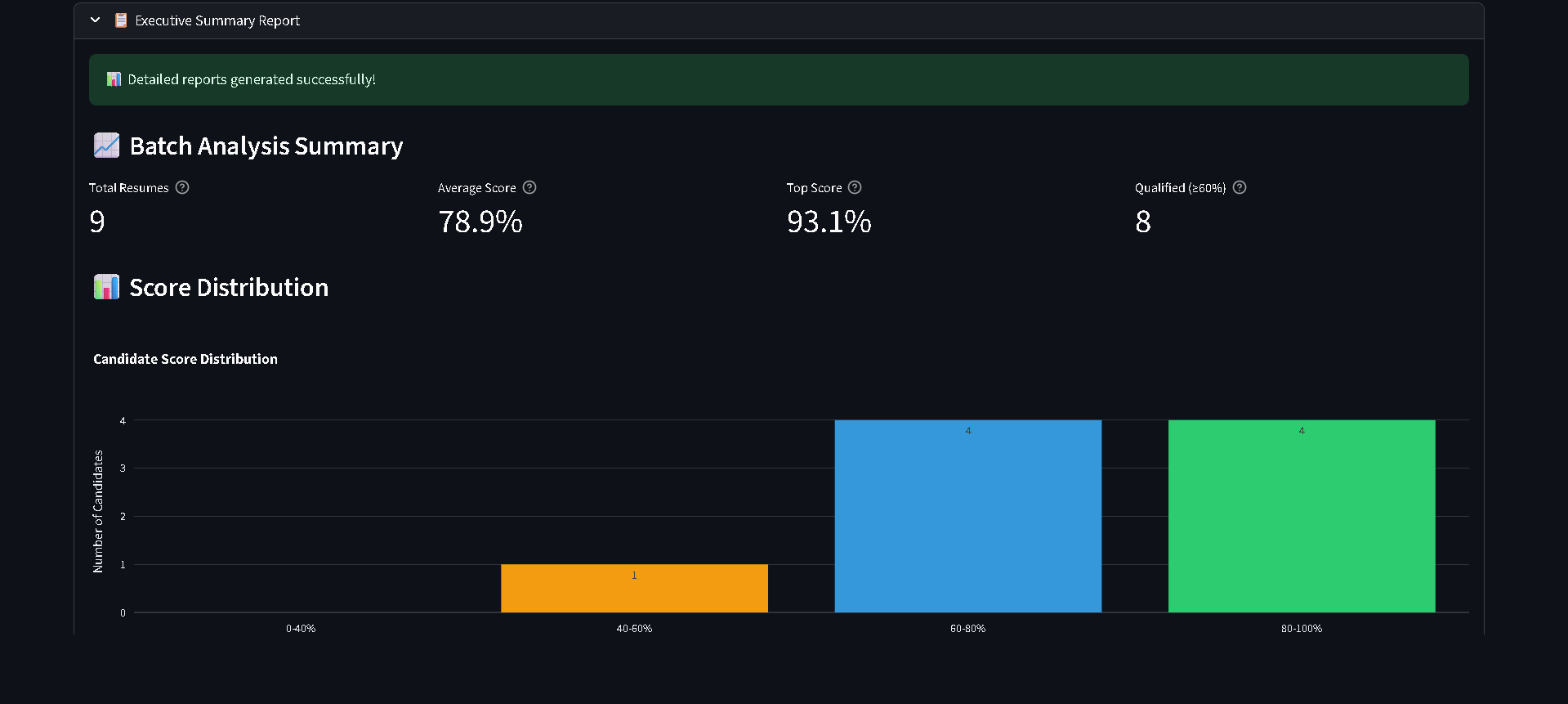Click the green 80-100% bar in chart
This screenshot has width=1568, height=704.
coord(1302,516)
